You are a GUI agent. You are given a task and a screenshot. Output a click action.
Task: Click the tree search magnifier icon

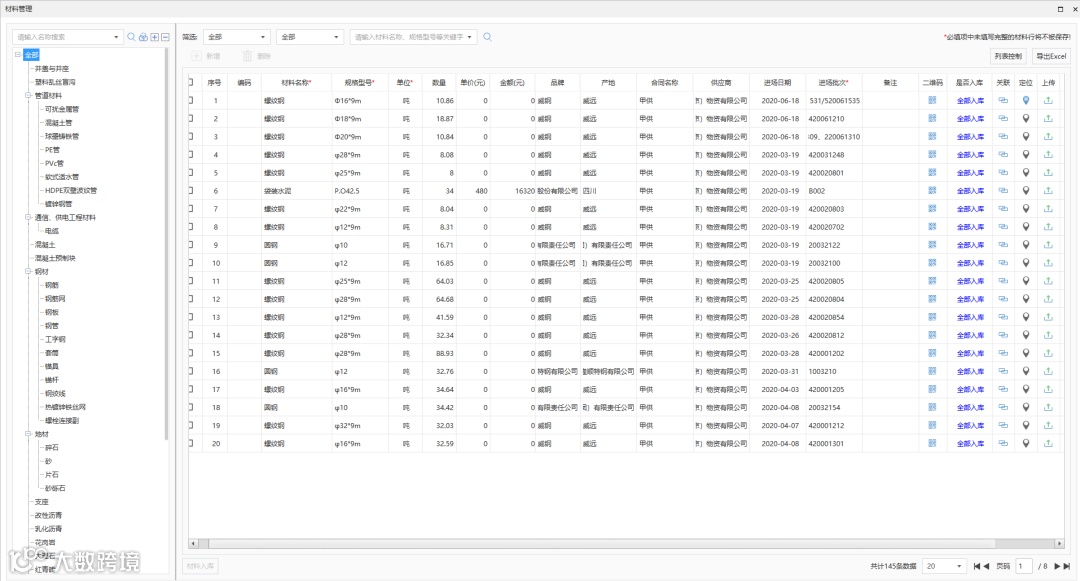[131, 37]
